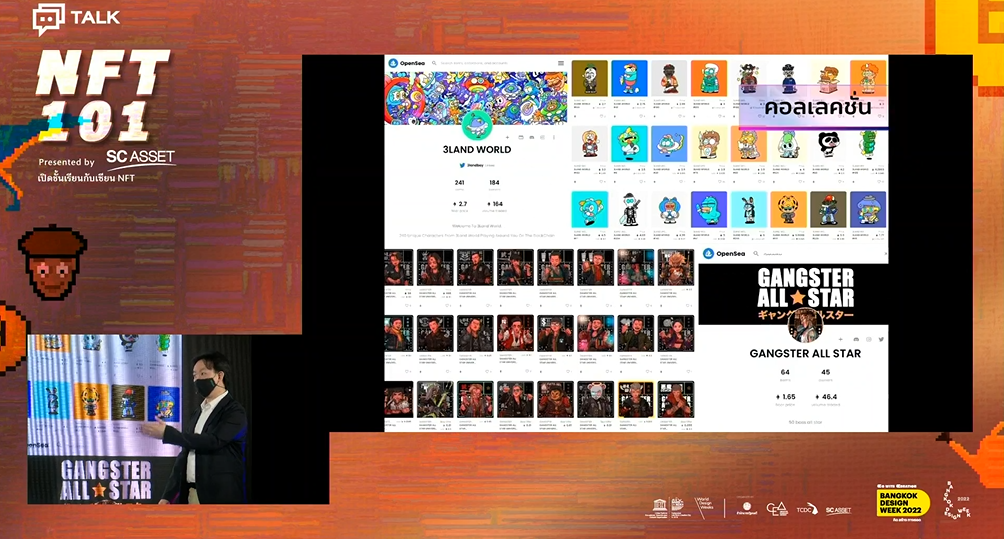Open the Instagram icon on Gangster All Star page
Viewport: 1004px width, 539px height.
pyautogui.click(x=868, y=339)
